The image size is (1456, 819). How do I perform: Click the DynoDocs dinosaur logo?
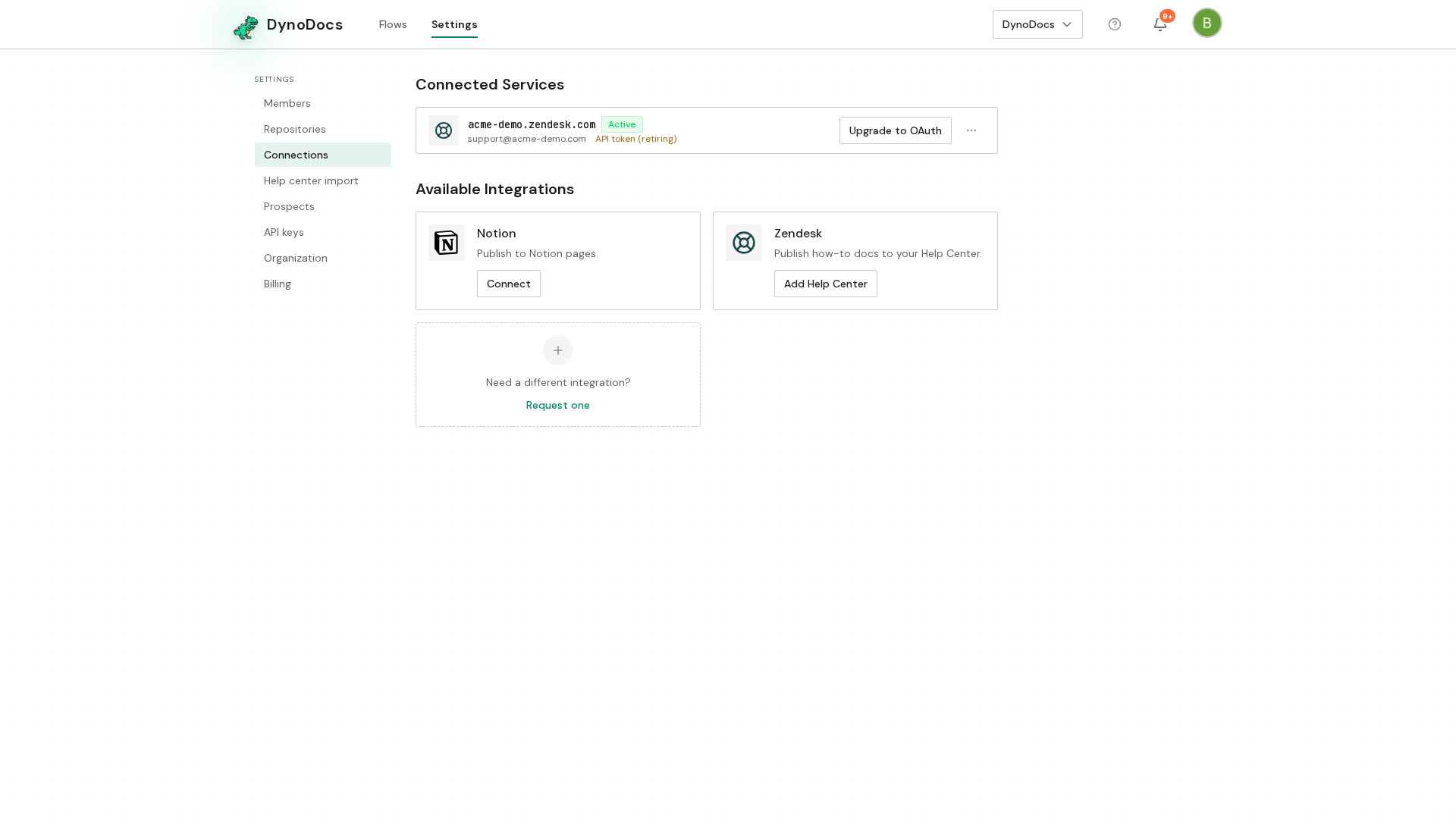pos(246,27)
